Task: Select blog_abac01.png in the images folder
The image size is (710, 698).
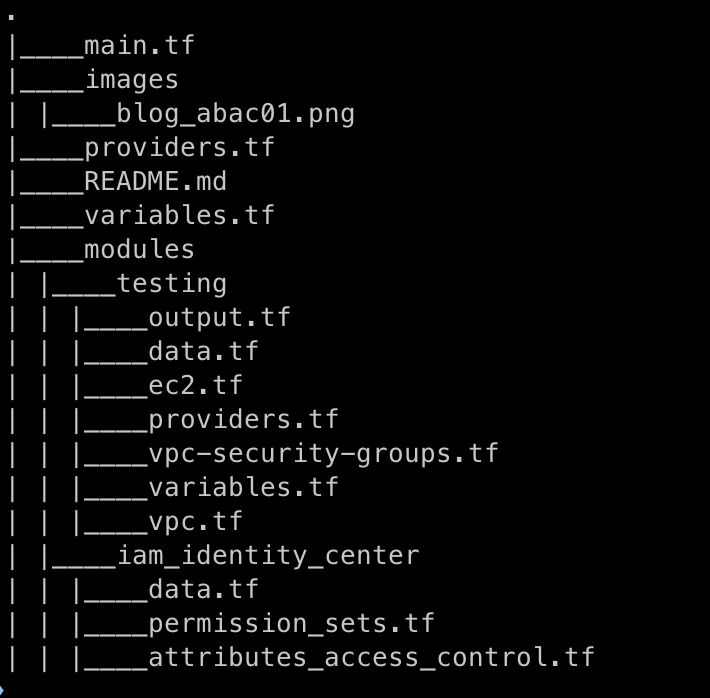Action: click(x=235, y=114)
